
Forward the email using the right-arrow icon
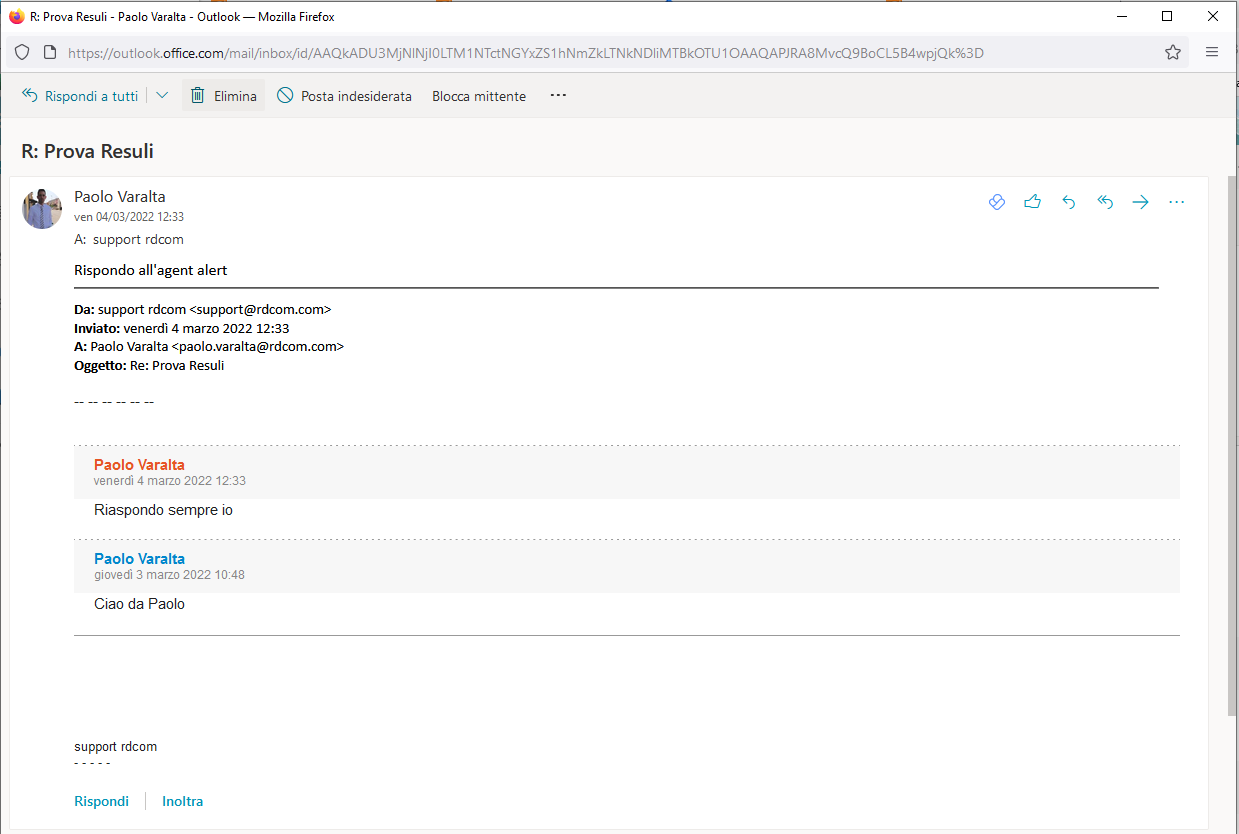tap(1141, 202)
